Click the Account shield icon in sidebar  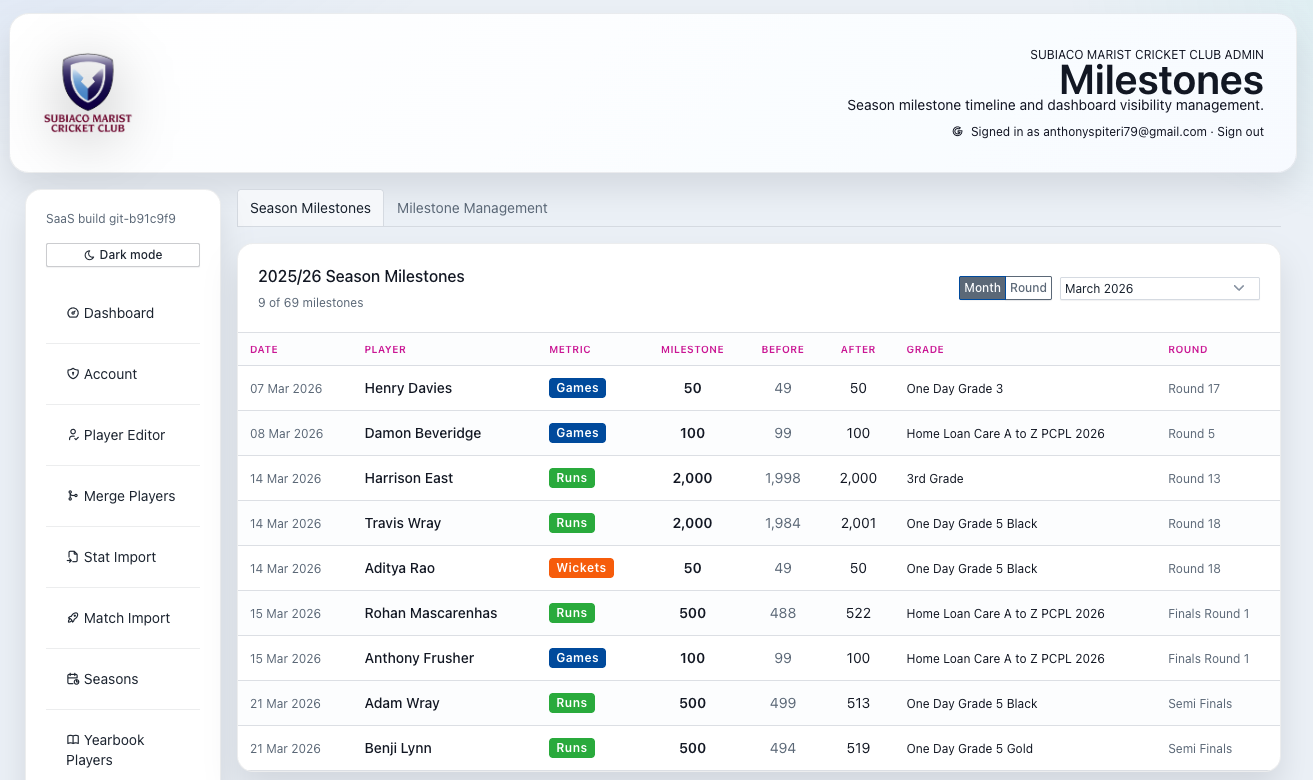tap(72, 374)
